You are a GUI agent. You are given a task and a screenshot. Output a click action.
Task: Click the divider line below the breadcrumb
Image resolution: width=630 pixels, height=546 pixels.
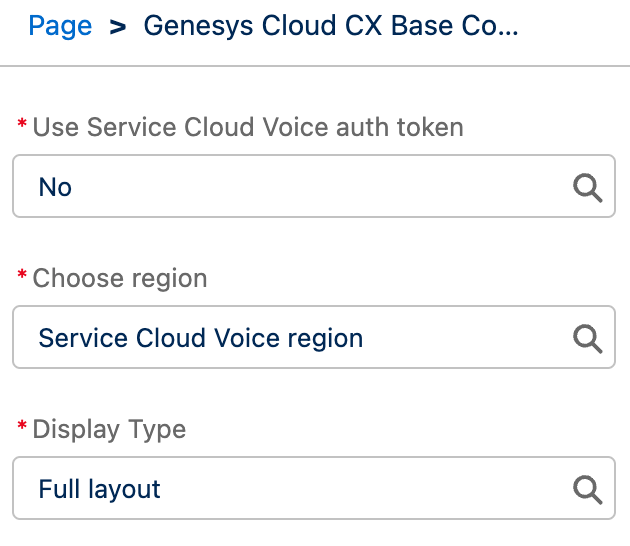[x=315, y=65]
